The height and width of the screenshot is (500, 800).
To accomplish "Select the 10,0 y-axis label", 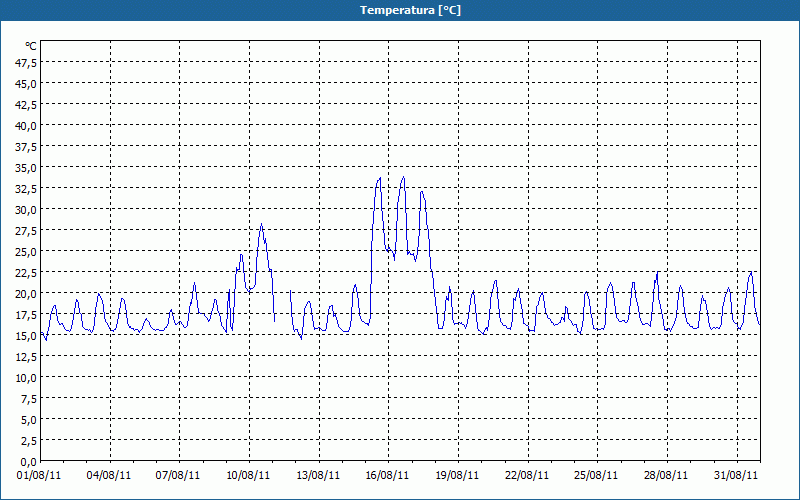I will point(26,378).
